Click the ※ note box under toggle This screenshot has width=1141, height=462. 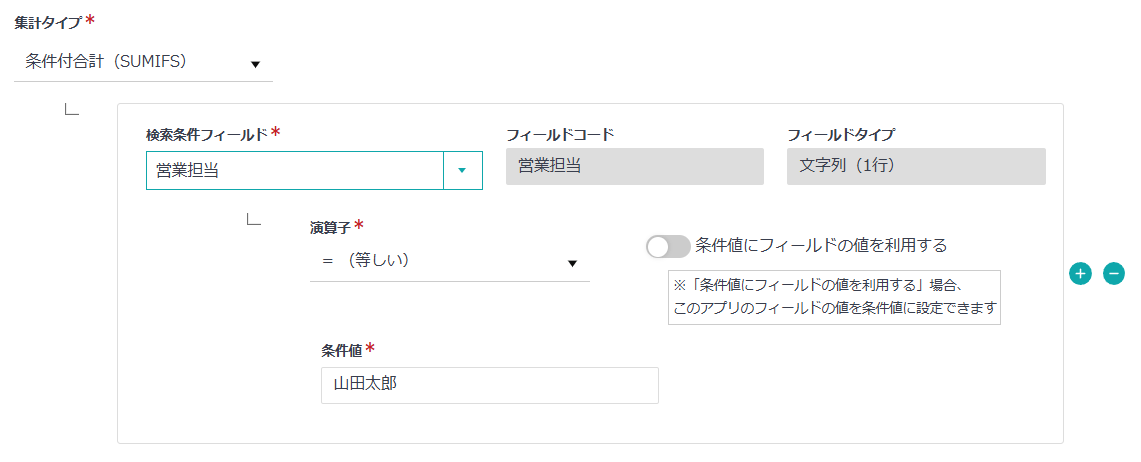pyautogui.click(x=834, y=296)
